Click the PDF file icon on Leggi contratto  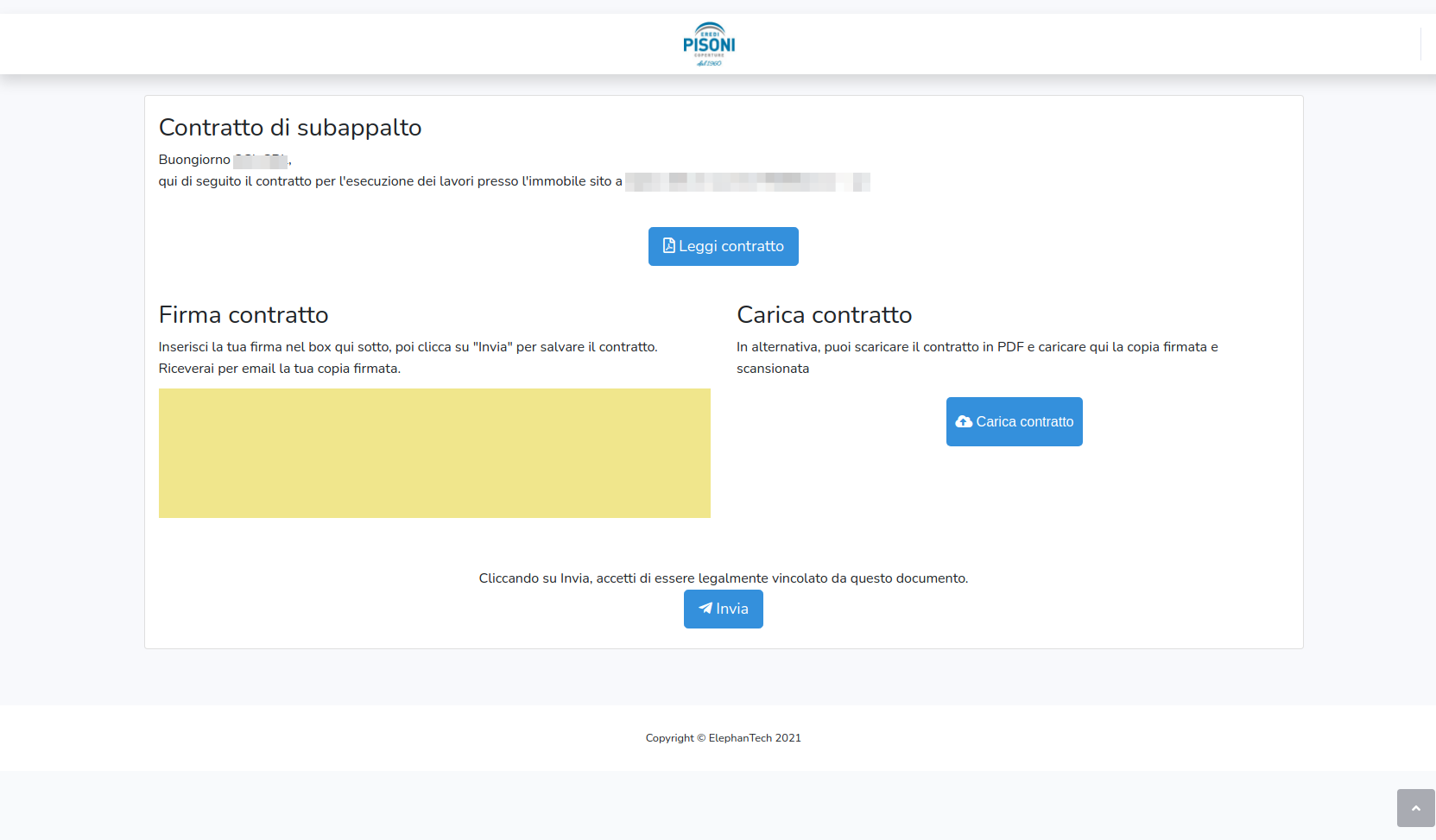(668, 246)
